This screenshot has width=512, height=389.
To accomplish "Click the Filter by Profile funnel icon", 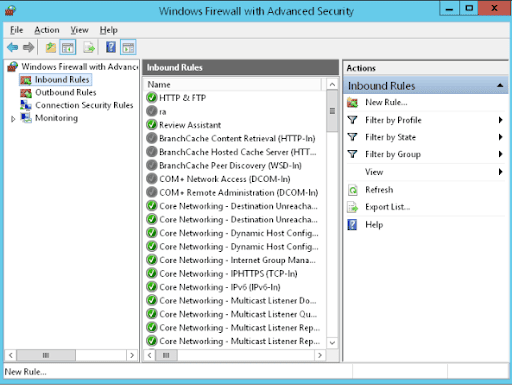I will 352,120.
